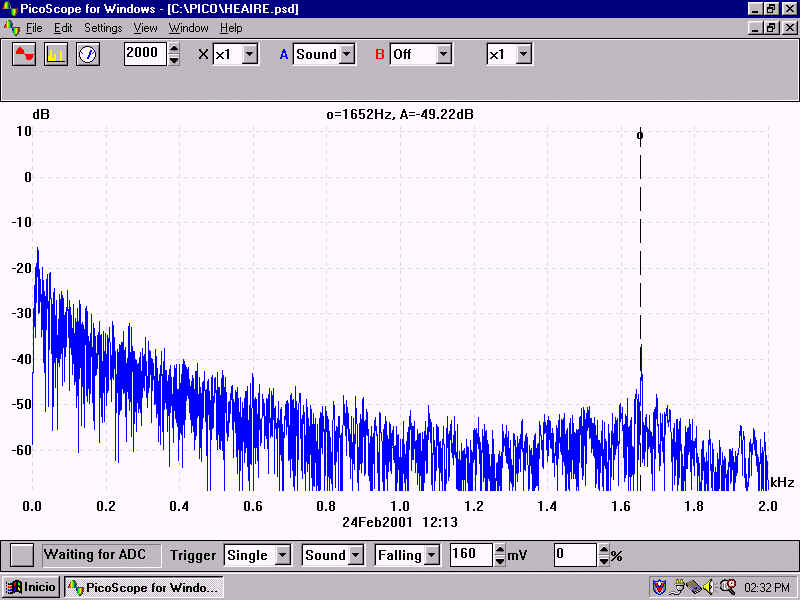Click the frequency marker at 1652Hz peak
The height and width of the screenshot is (600, 800).
tap(640, 135)
